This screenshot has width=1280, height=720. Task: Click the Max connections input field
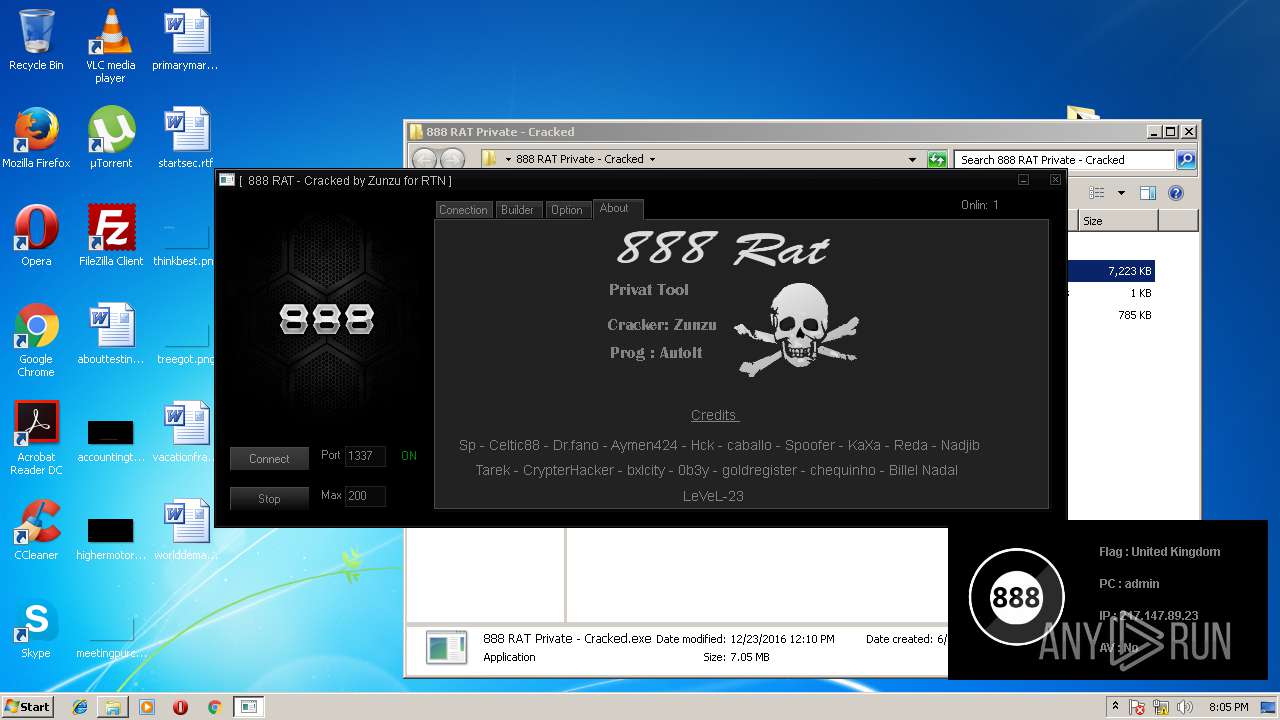pyautogui.click(x=365, y=496)
